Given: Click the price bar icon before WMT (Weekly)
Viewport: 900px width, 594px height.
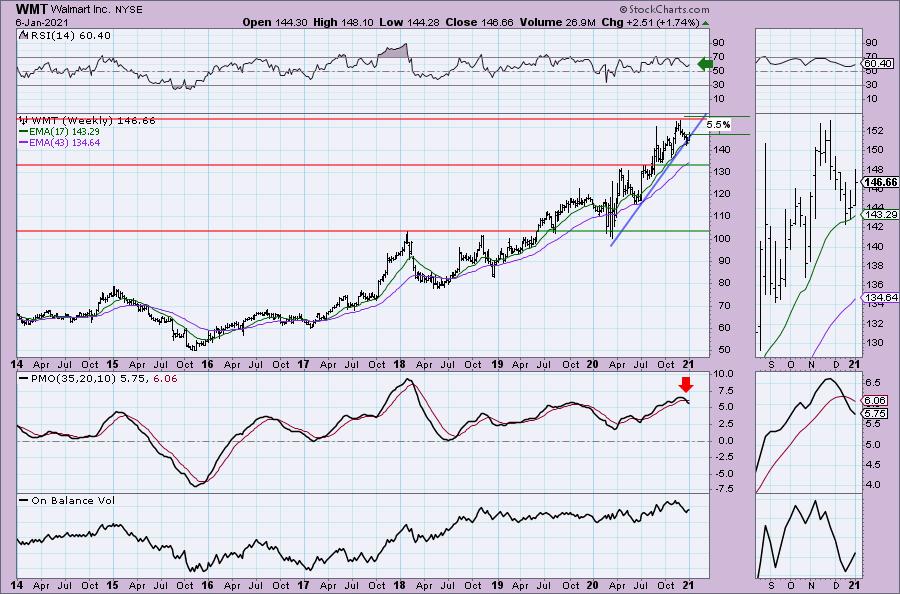Looking at the screenshot, I should click(x=24, y=121).
